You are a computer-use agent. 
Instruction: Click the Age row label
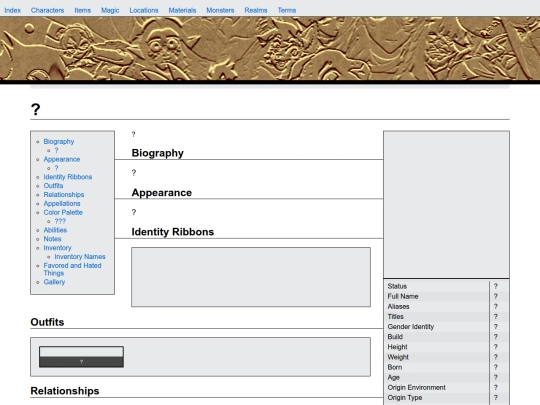pyautogui.click(x=394, y=377)
